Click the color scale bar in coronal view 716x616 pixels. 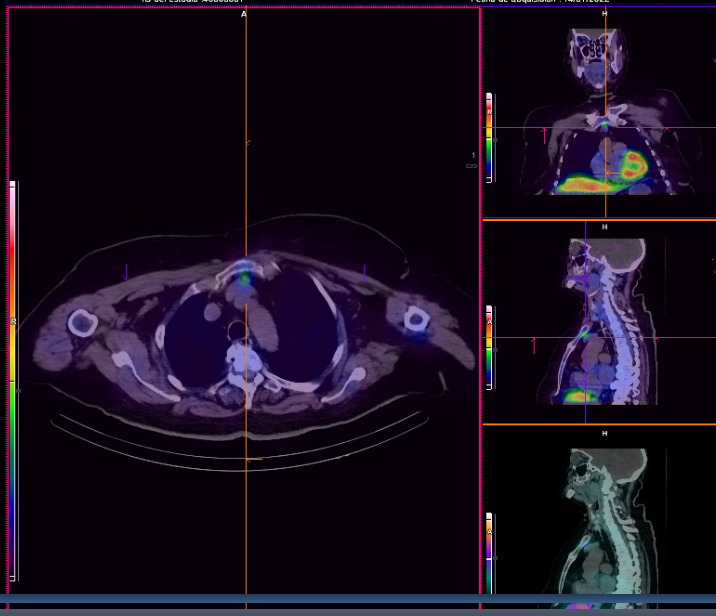tap(489, 137)
